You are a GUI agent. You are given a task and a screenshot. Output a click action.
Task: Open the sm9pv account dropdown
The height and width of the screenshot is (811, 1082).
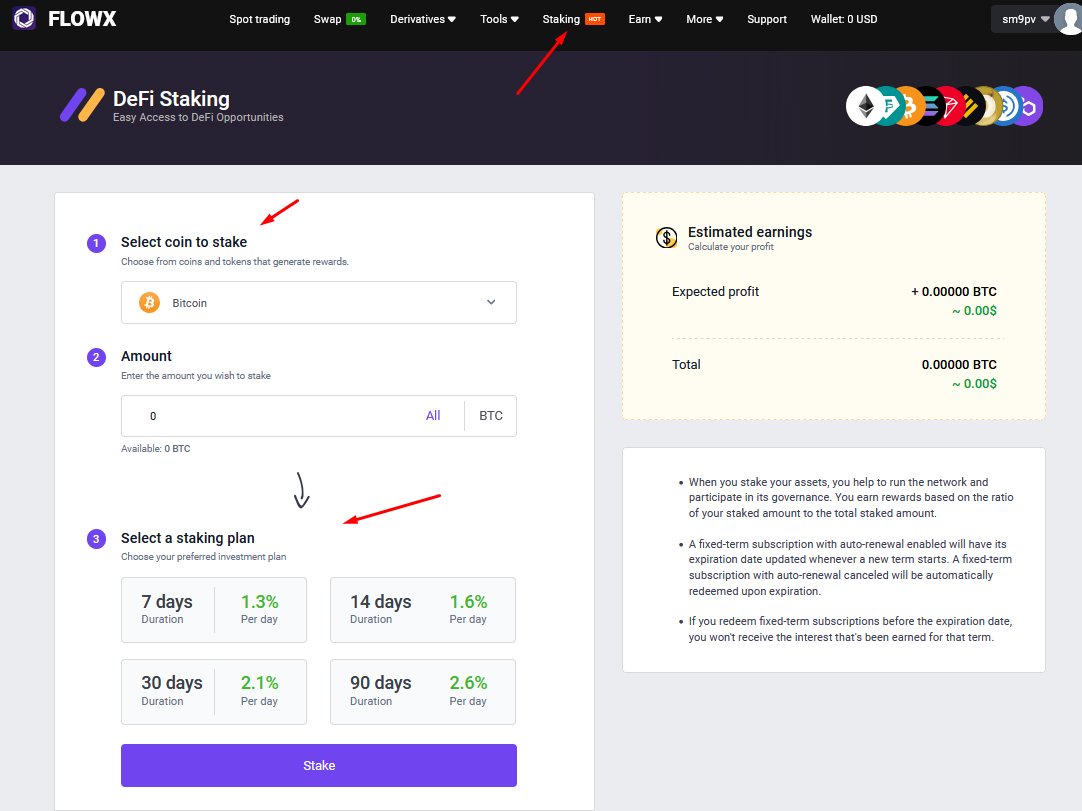coord(1025,19)
